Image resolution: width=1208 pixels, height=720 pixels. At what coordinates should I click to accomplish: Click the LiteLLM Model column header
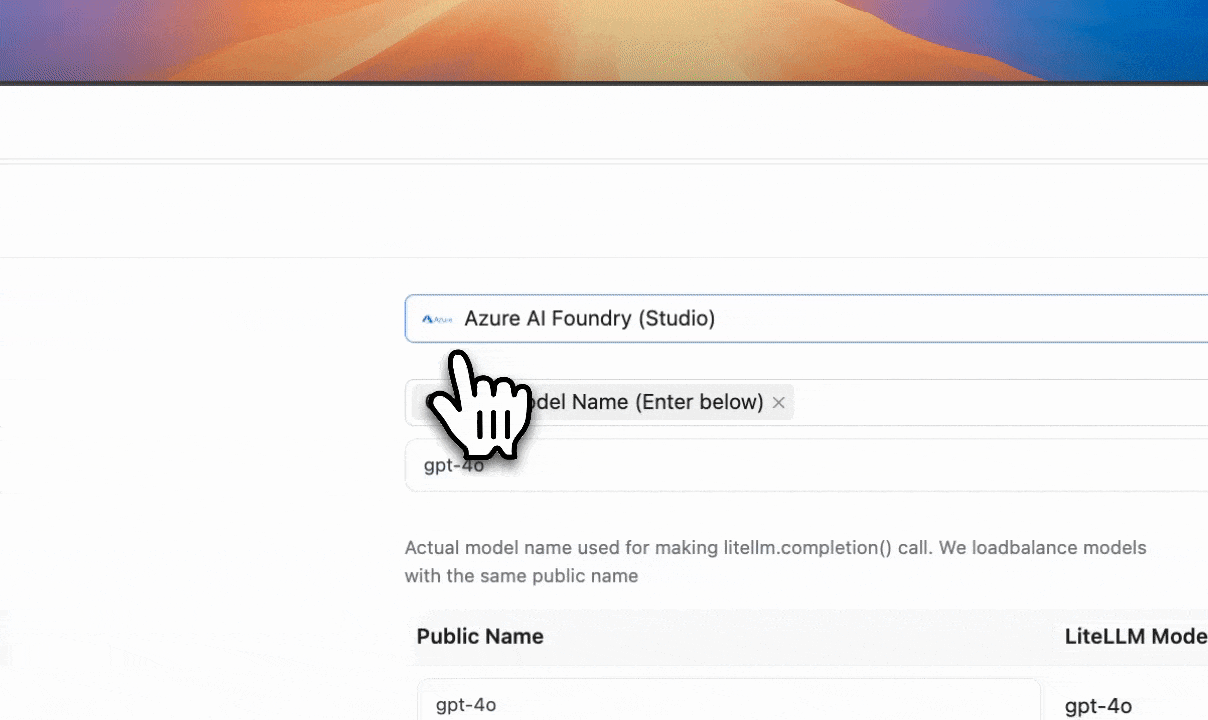click(x=1135, y=637)
